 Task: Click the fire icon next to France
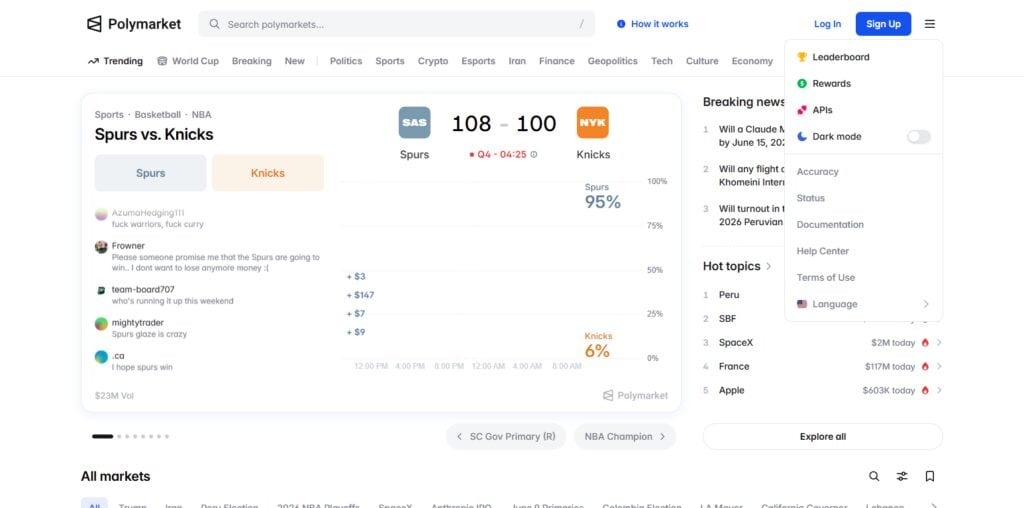[925, 366]
